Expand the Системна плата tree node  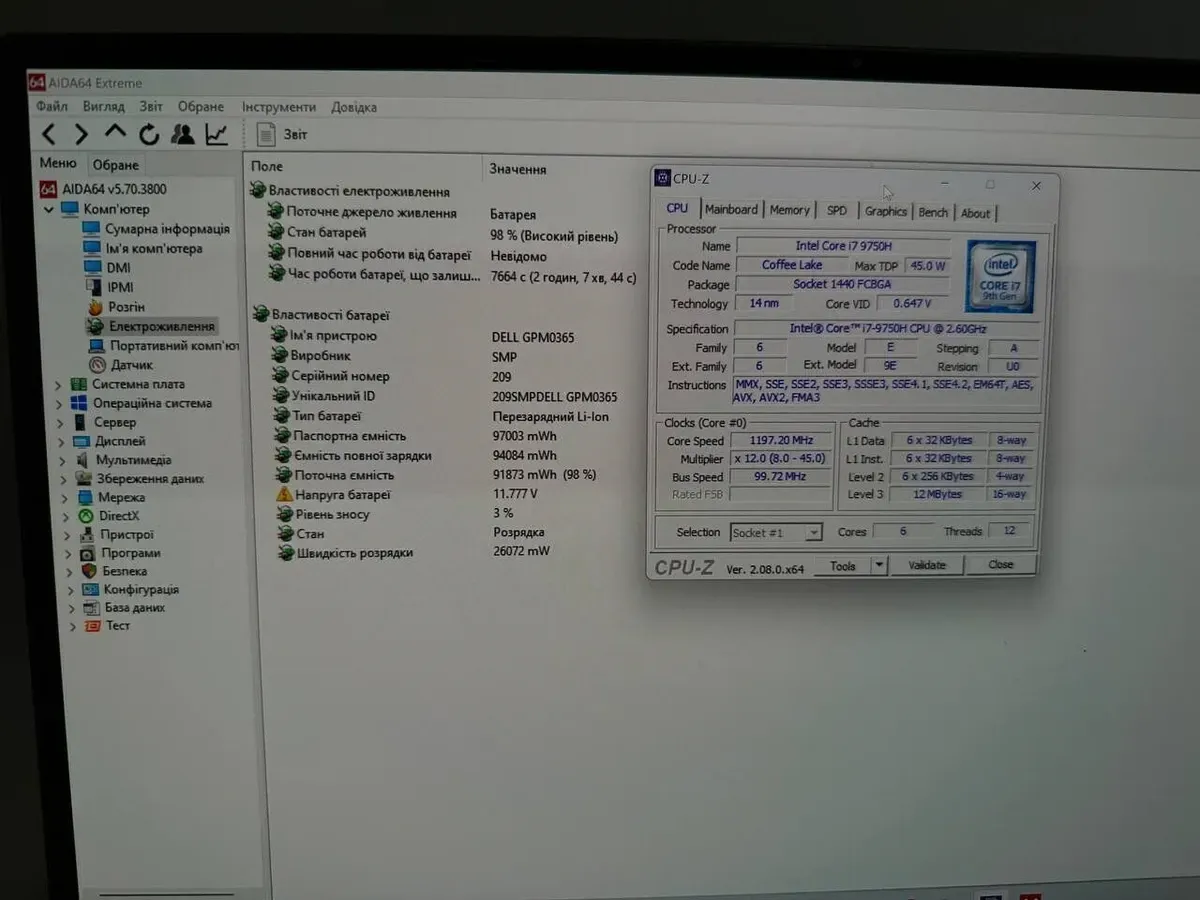(60, 384)
